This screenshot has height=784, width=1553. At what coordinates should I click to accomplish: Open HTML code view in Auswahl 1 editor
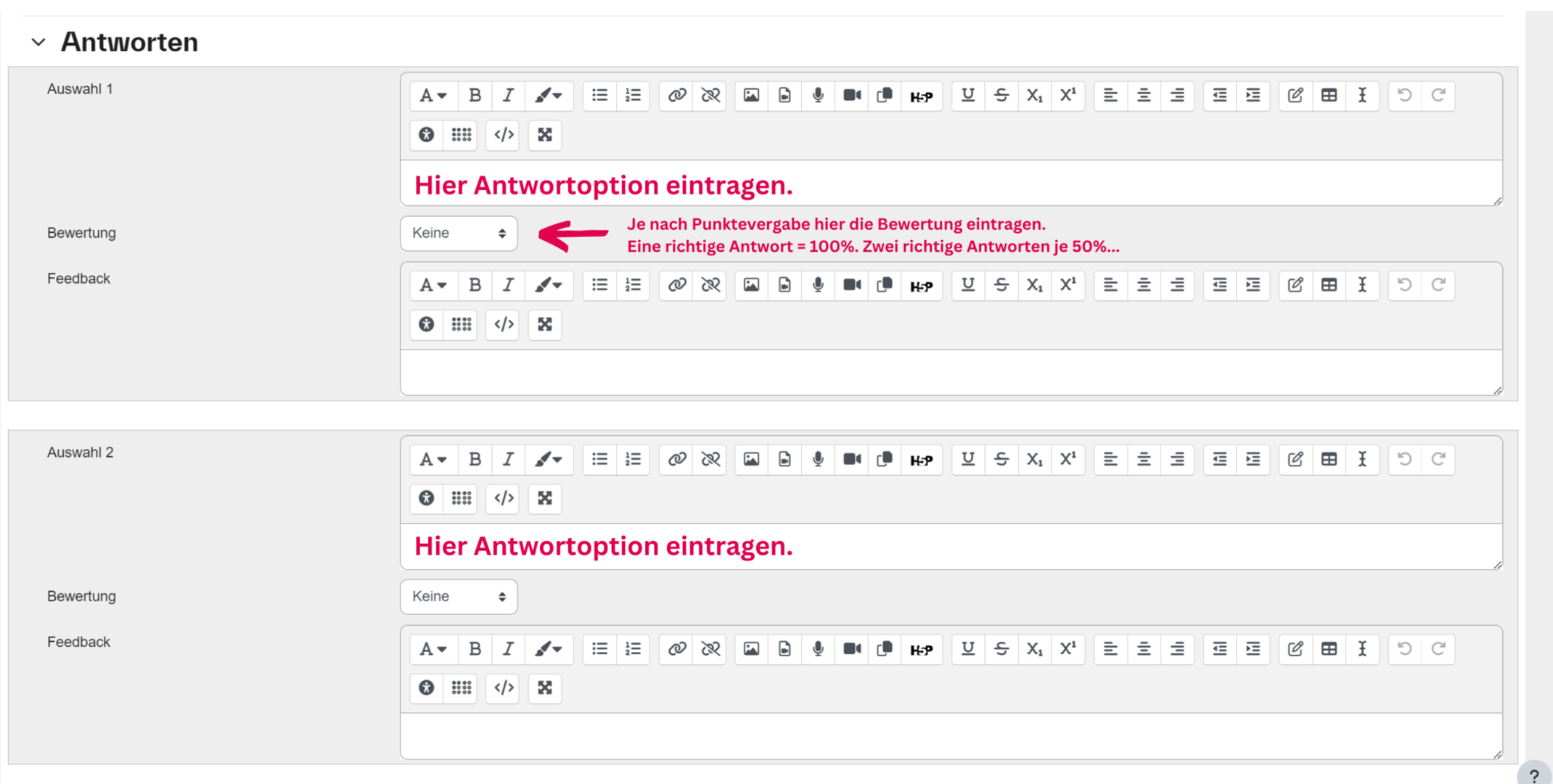pyautogui.click(x=504, y=135)
